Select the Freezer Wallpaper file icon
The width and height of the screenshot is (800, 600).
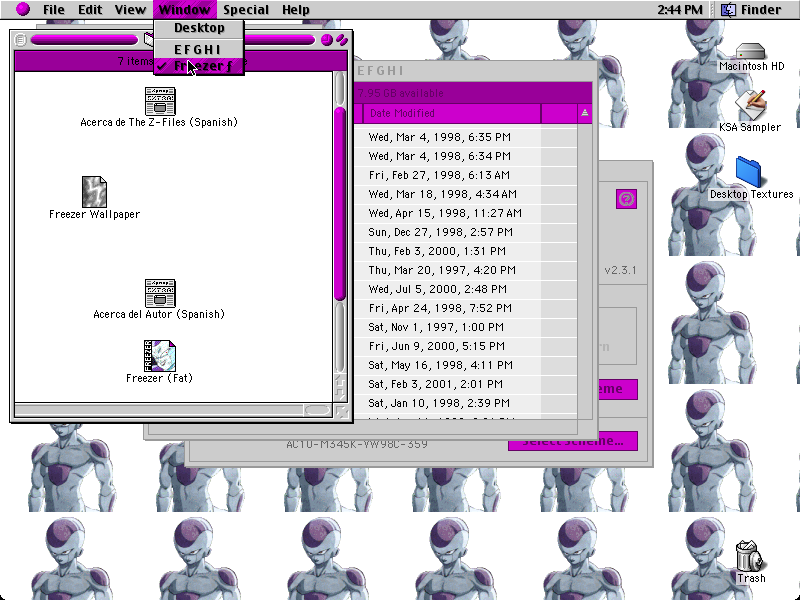point(94,191)
